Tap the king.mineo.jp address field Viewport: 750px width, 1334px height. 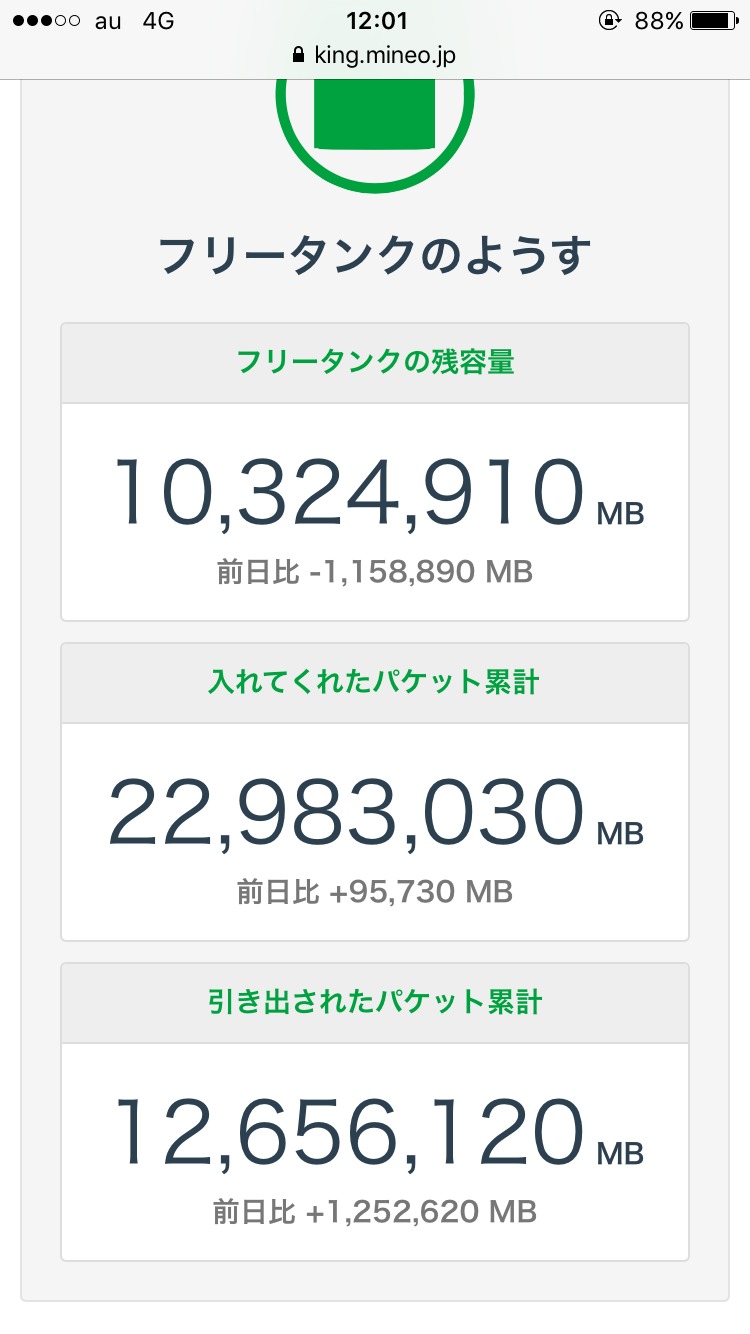(384, 55)
